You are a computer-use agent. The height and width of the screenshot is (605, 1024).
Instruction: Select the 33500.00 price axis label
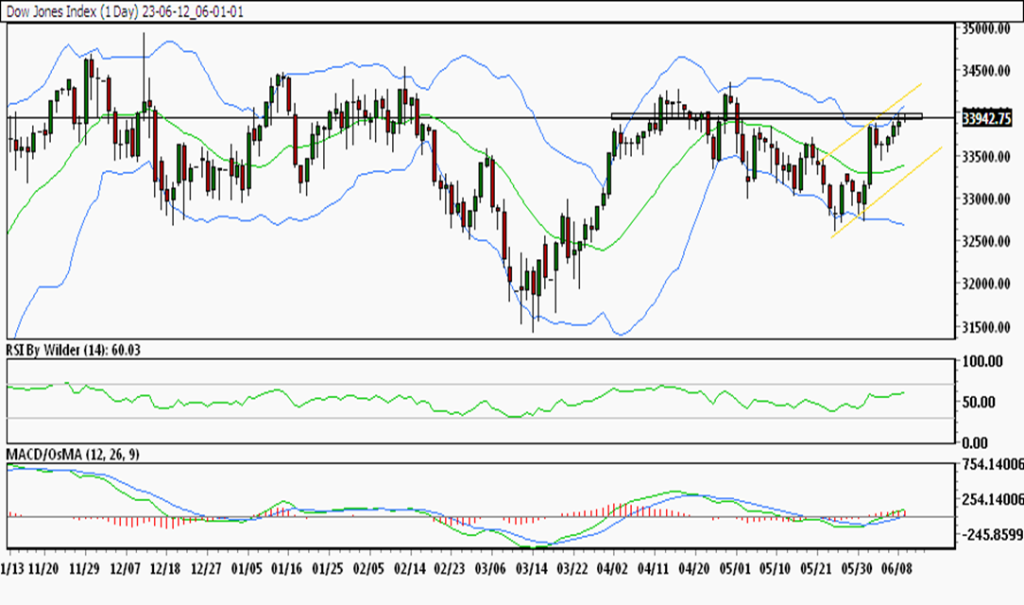pyautogui.click(x=986, y=156)
